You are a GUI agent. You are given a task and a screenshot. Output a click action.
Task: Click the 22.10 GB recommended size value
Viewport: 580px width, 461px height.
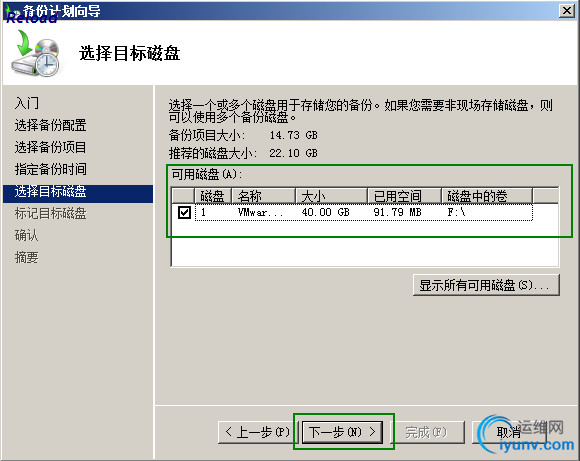tap(293, 153)
